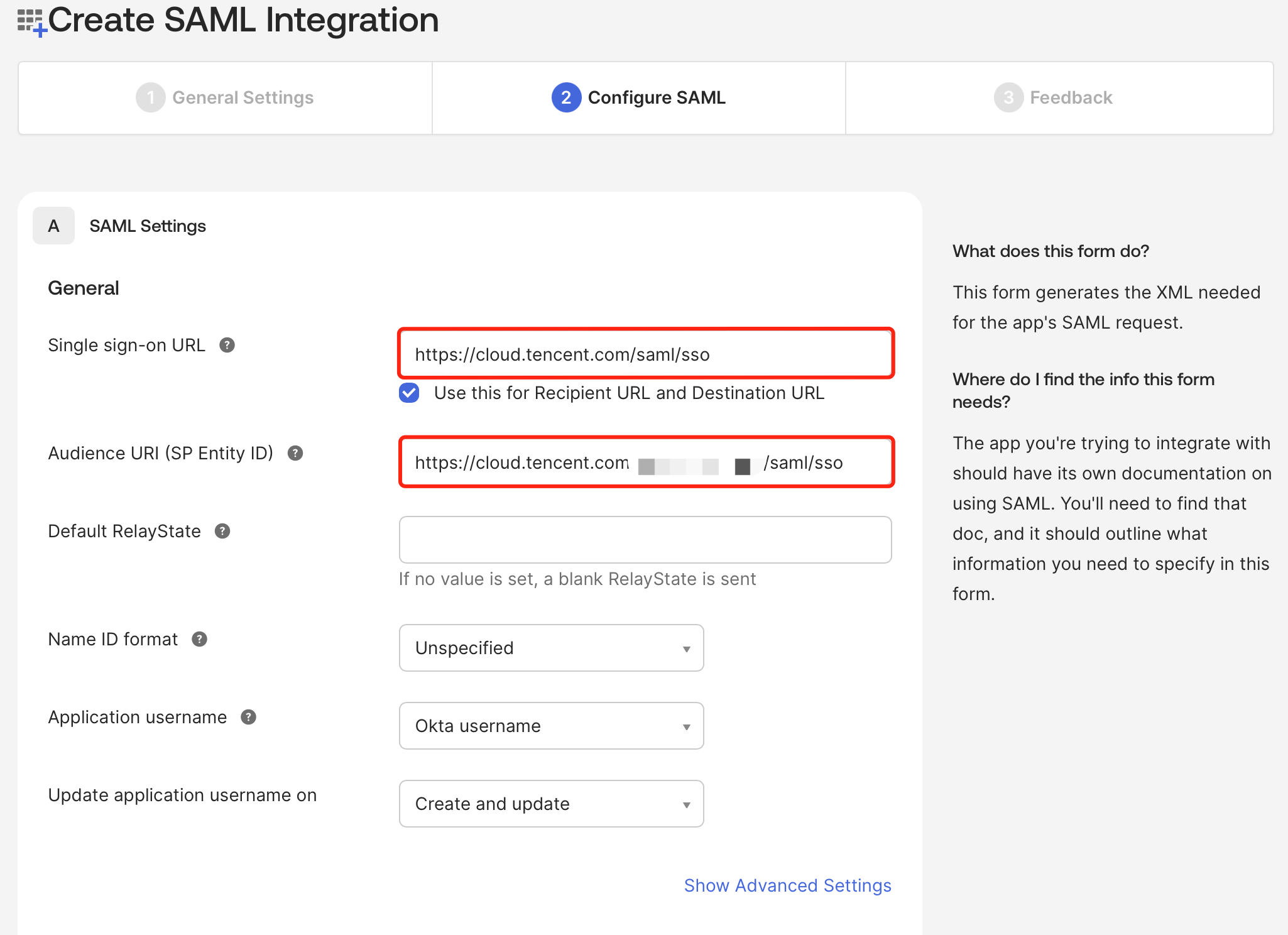This screenshot has height=935, width=1288.
Task: Go to the General Settings step tab
Action: click(x=243, y=97)
